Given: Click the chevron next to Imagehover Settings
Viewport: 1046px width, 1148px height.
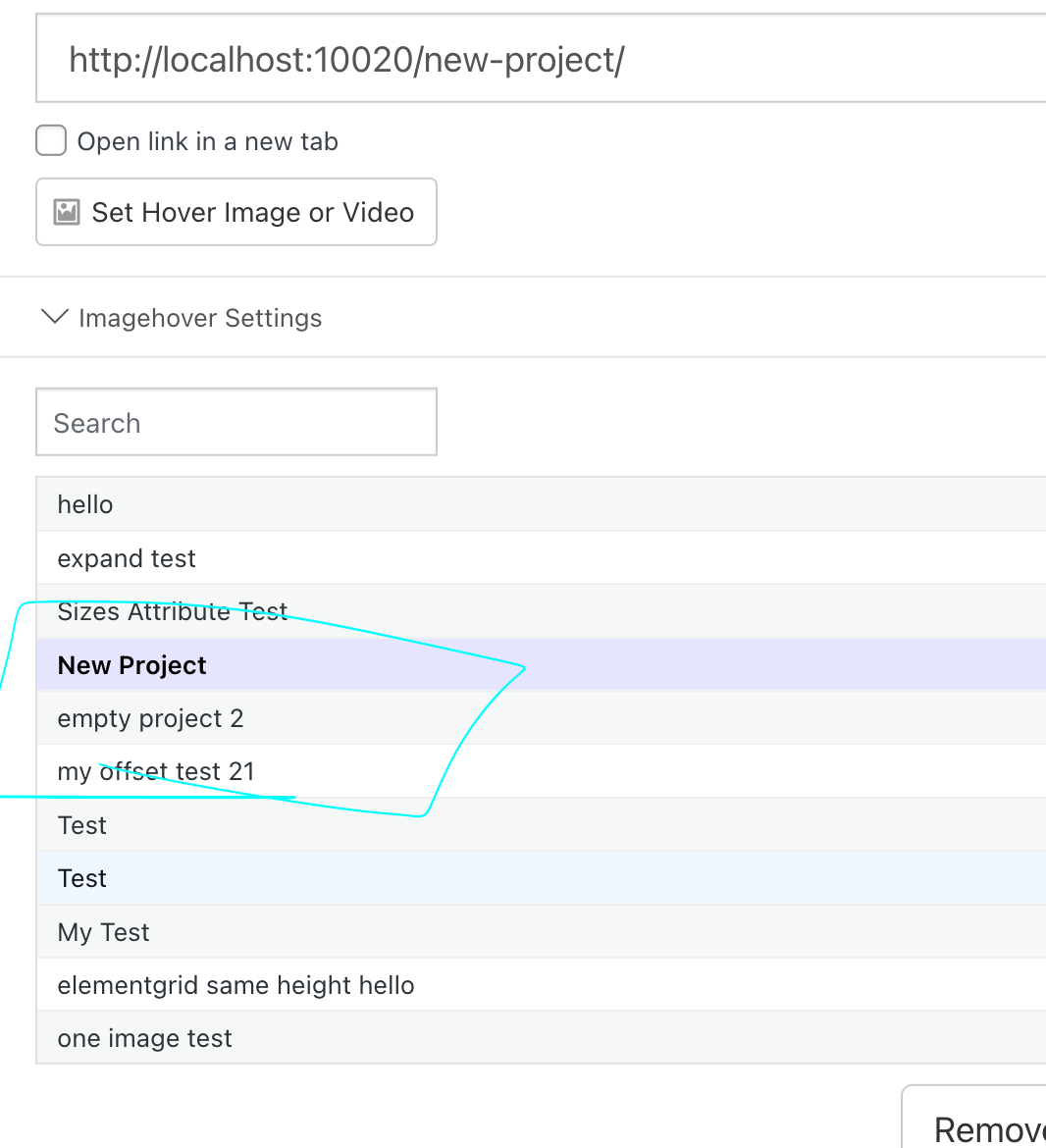Looking at the screenshot, I should [54, 317].
